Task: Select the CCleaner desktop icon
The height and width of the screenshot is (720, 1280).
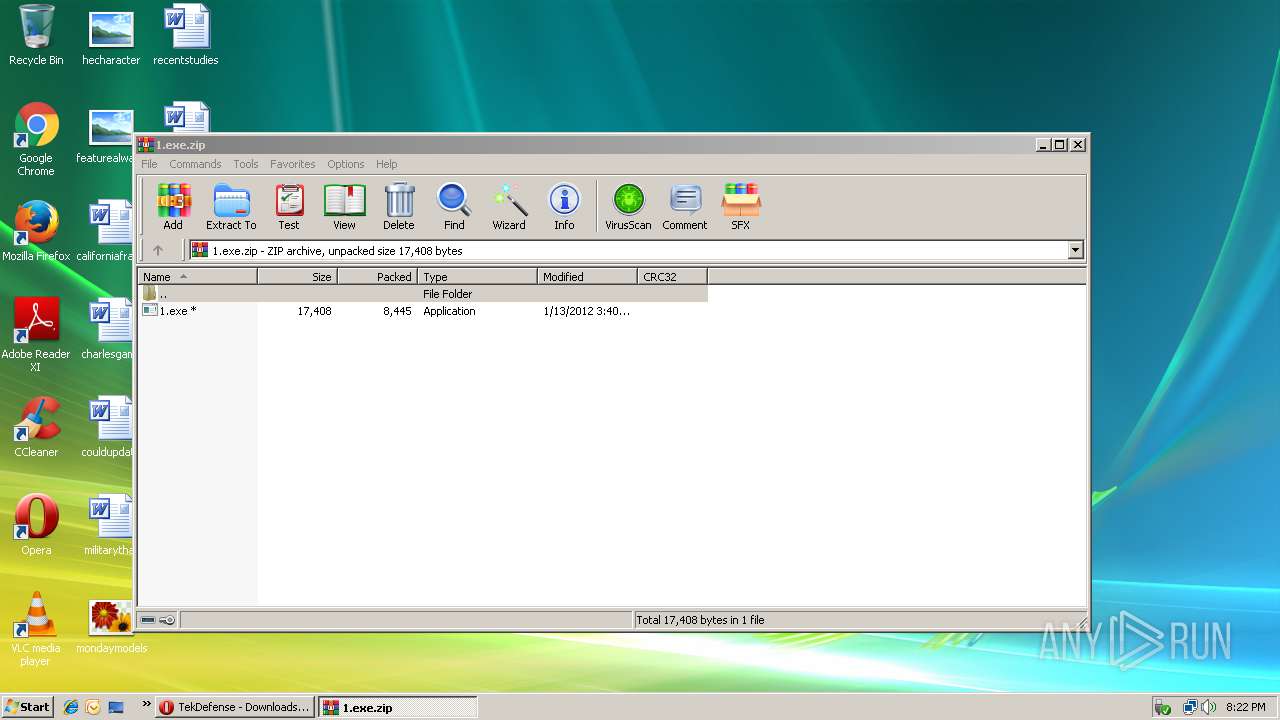Action: tap(36, 428)
